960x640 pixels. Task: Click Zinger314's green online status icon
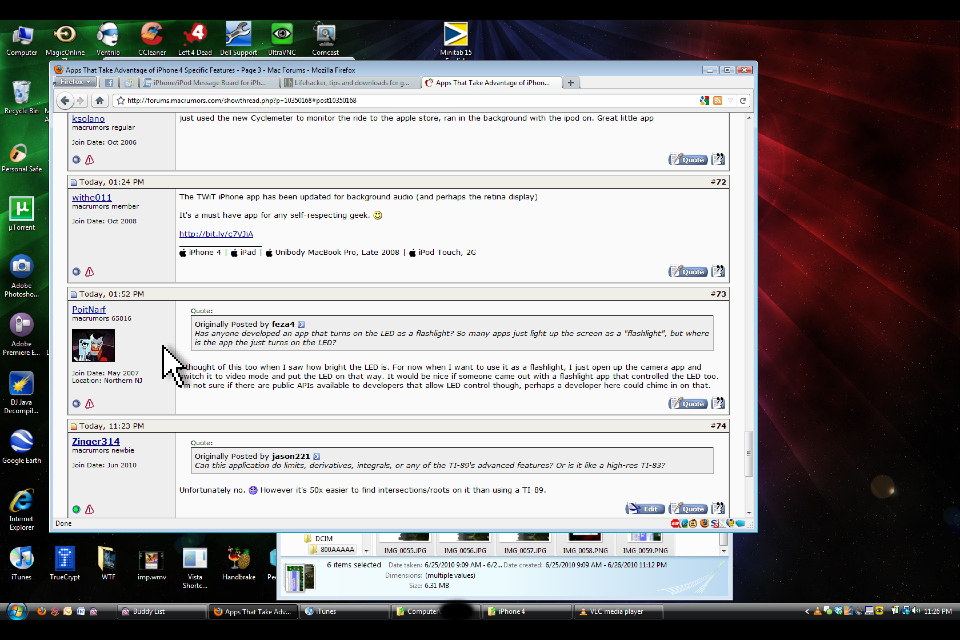click(x=76, y=509)
